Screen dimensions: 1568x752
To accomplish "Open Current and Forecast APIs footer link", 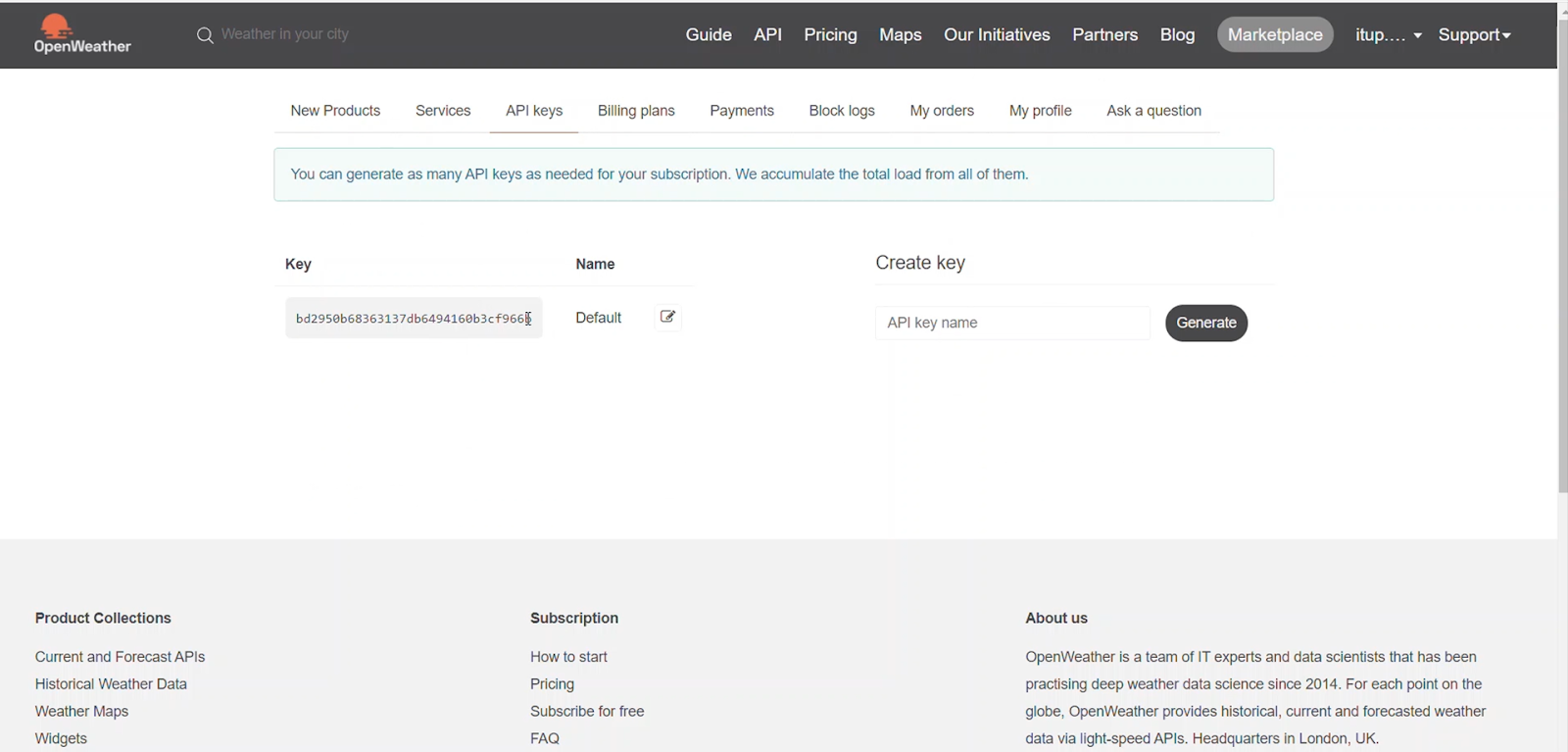I will point(120,657).
